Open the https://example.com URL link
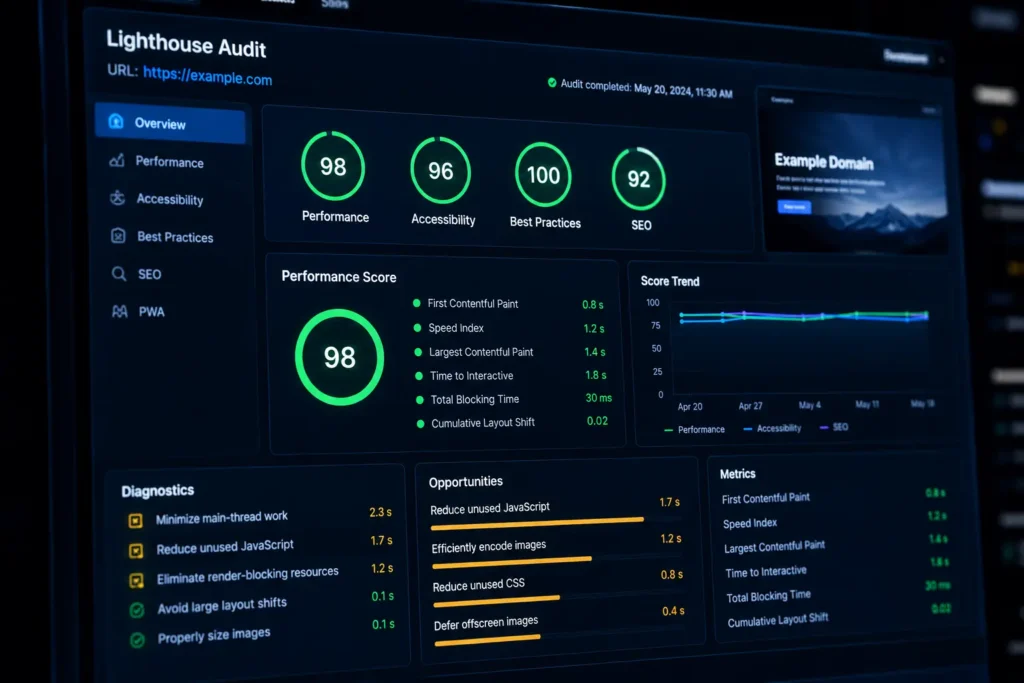 point(208,76)
